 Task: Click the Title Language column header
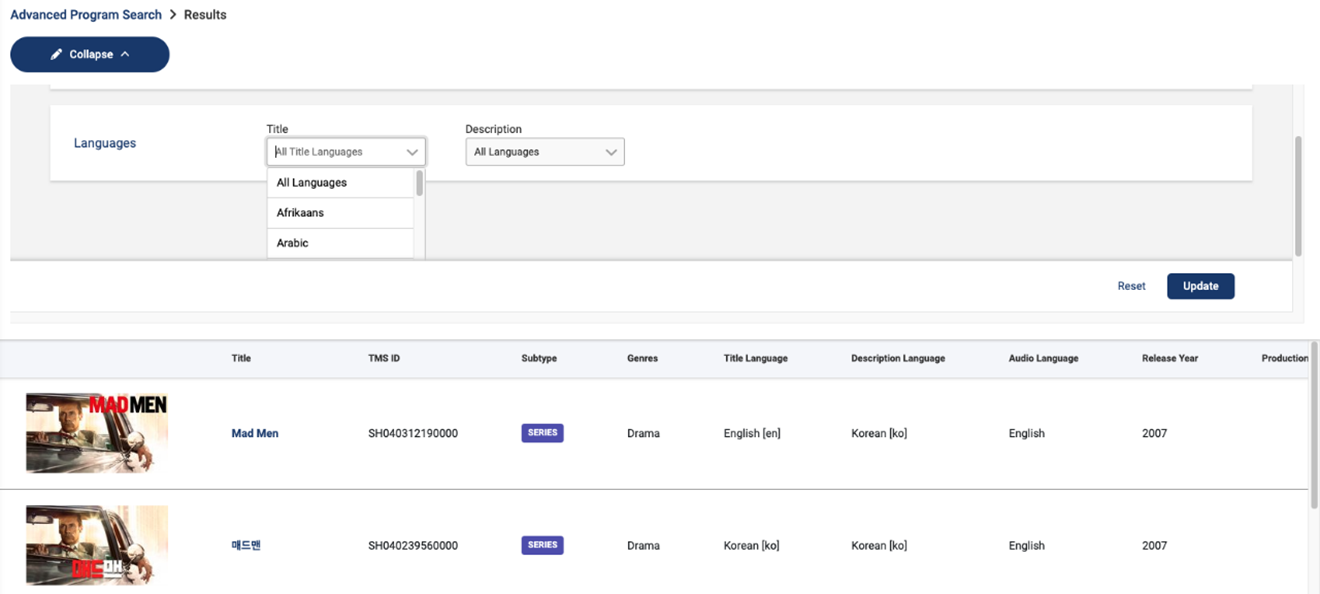click(x=755, y=358)
